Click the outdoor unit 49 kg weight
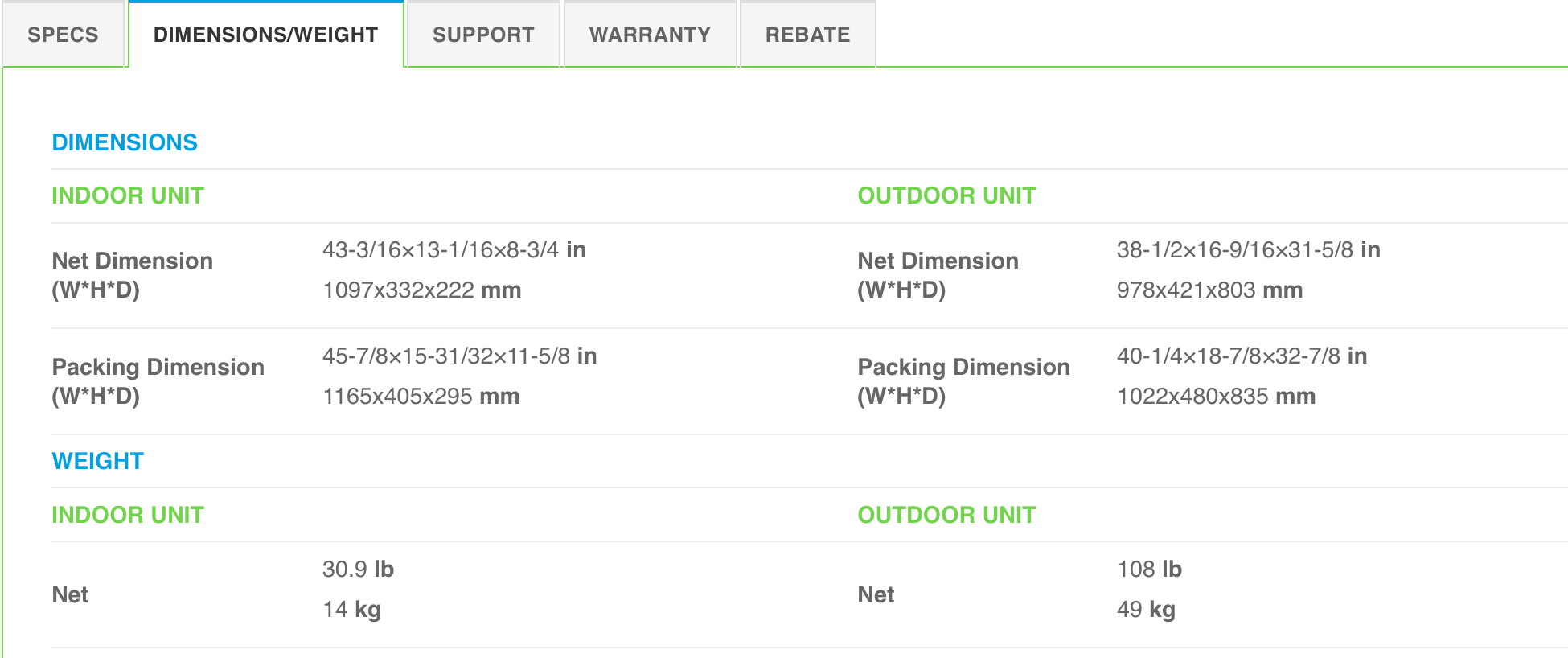 click(x=1146, y=609)
